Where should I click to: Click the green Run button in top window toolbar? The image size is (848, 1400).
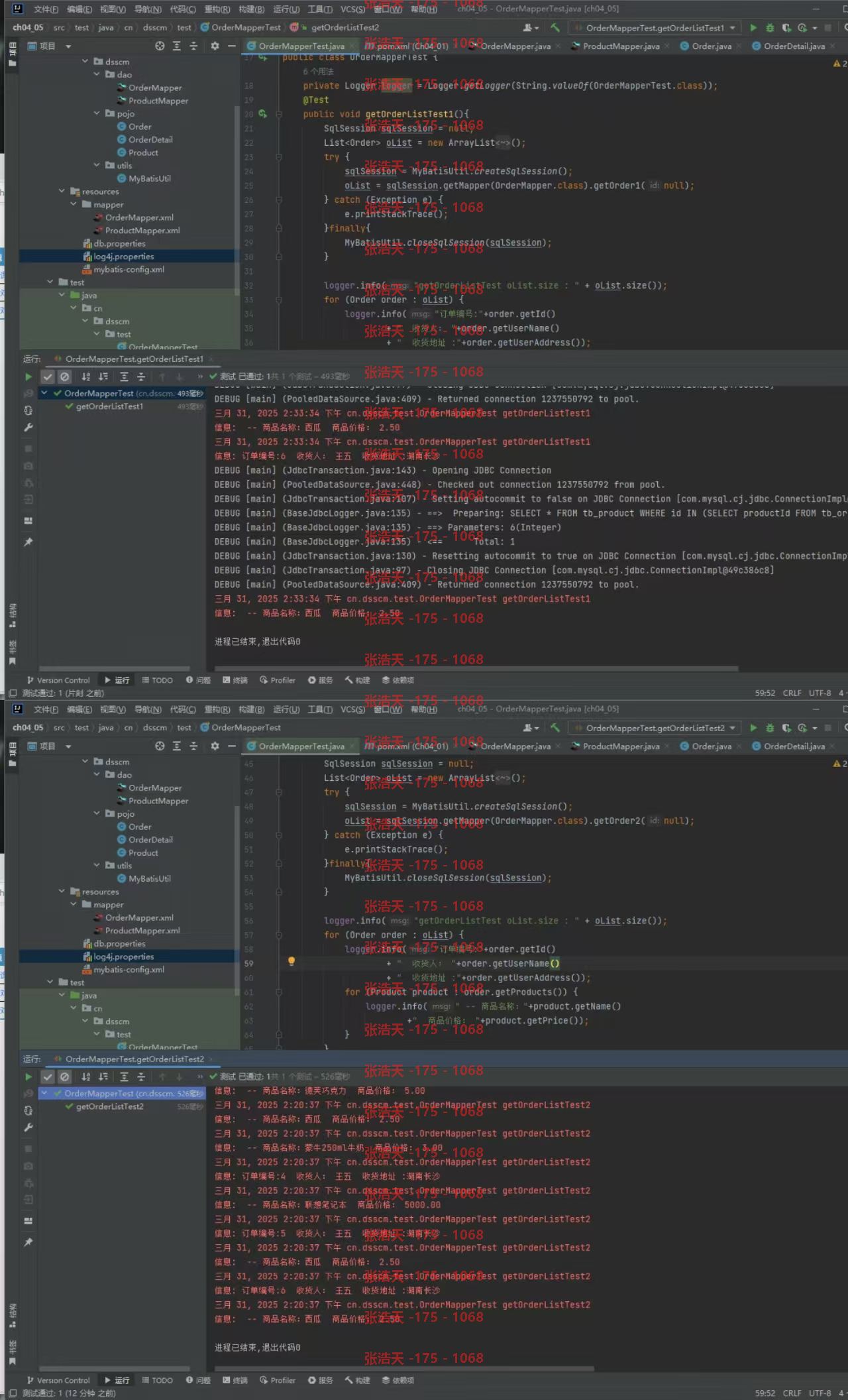click(x=753, y=28)
